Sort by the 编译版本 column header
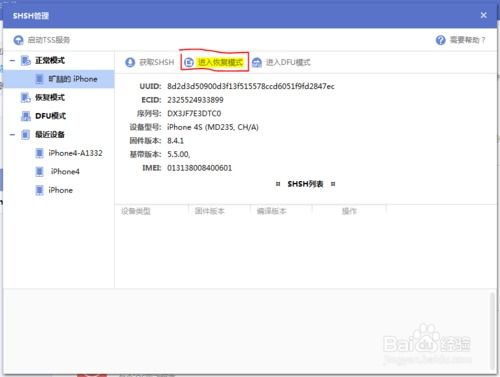Screen dimensions: 500x377 click(271, 211)
